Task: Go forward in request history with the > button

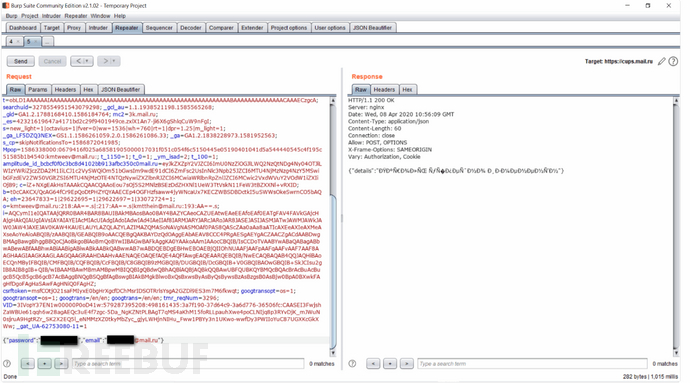Action: click(105, 61)
